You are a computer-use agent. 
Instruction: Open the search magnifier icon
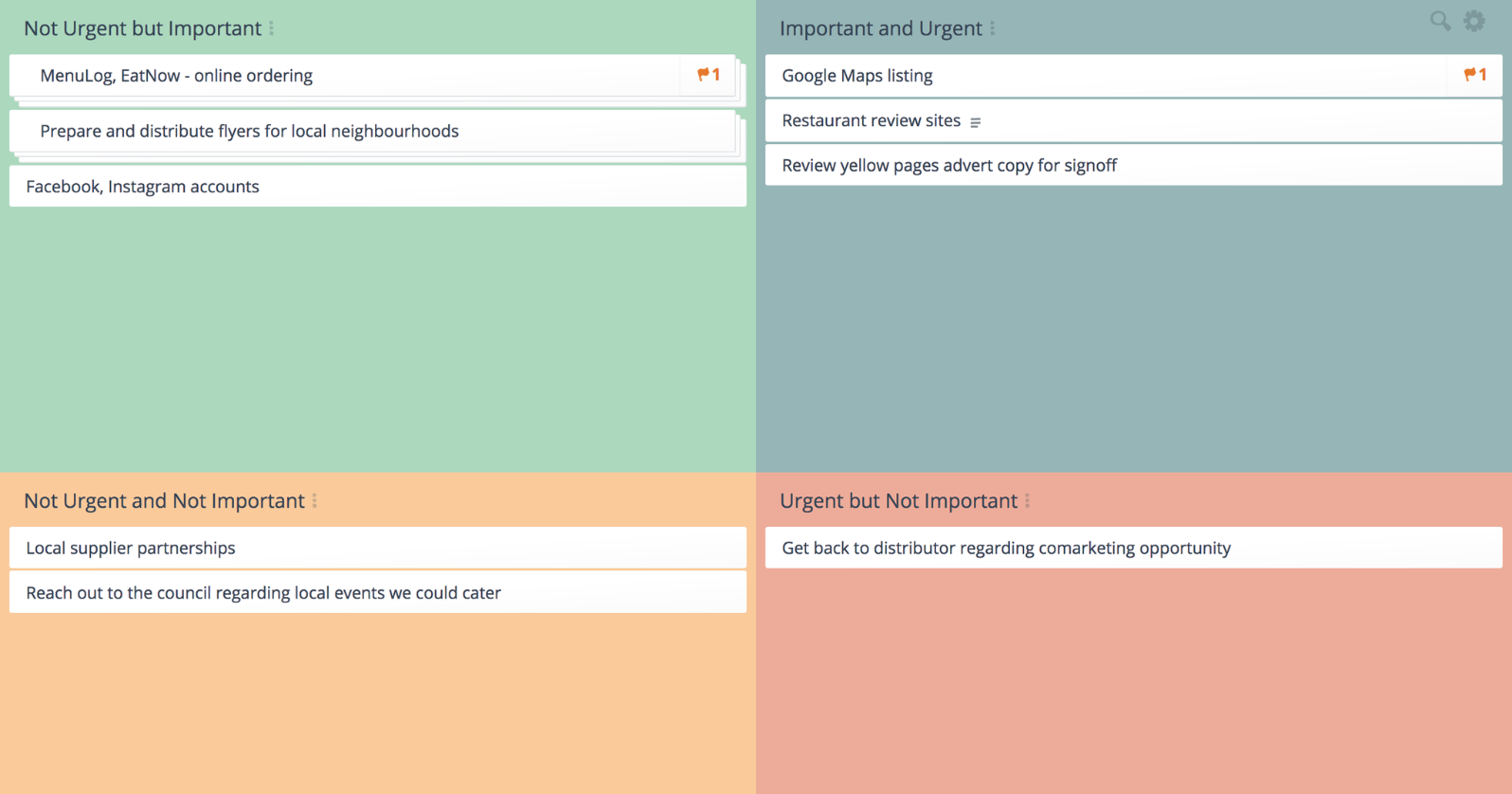1440,21
